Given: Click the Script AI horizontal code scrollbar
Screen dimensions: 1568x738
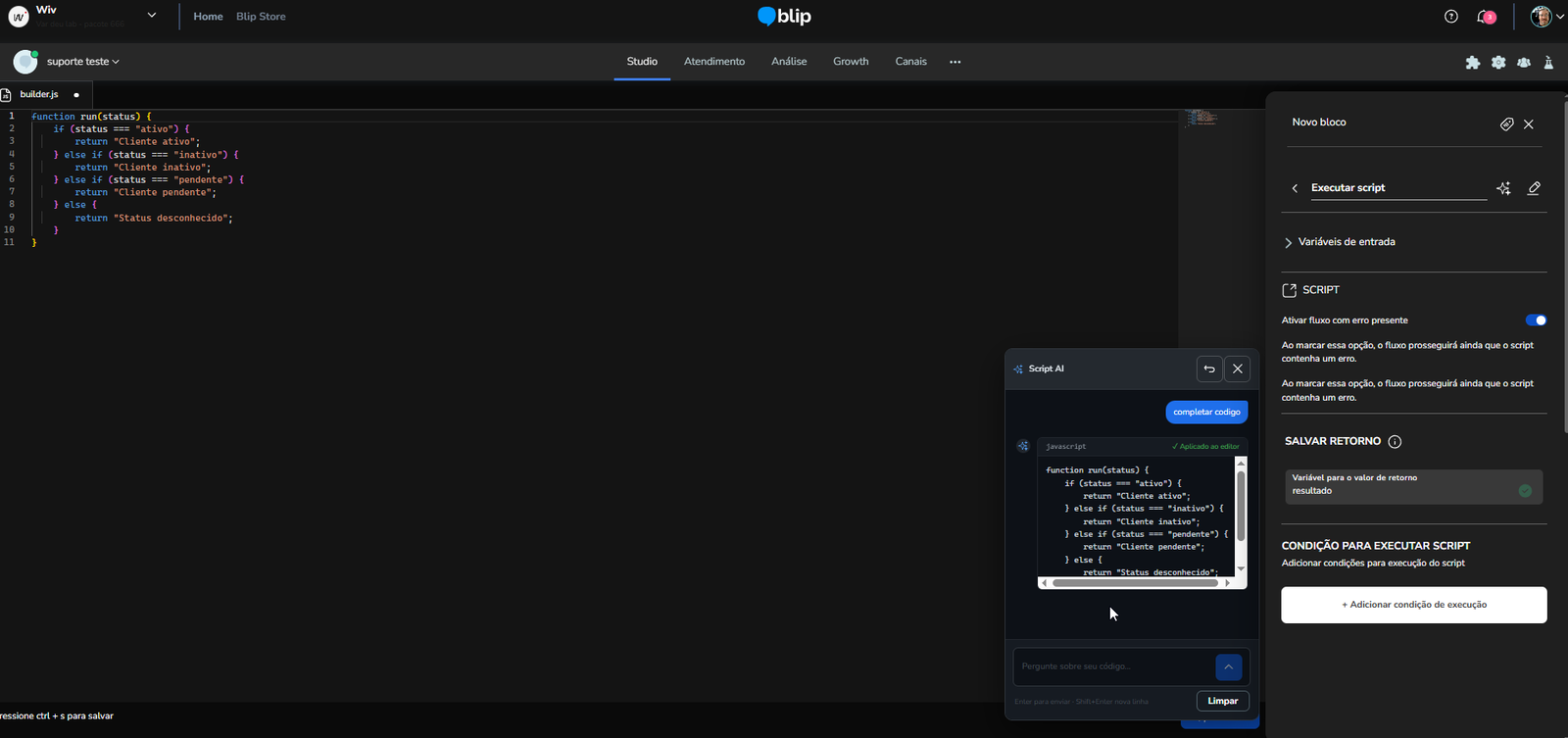Looking at the screenshot, I should (x=1135, y=583).
